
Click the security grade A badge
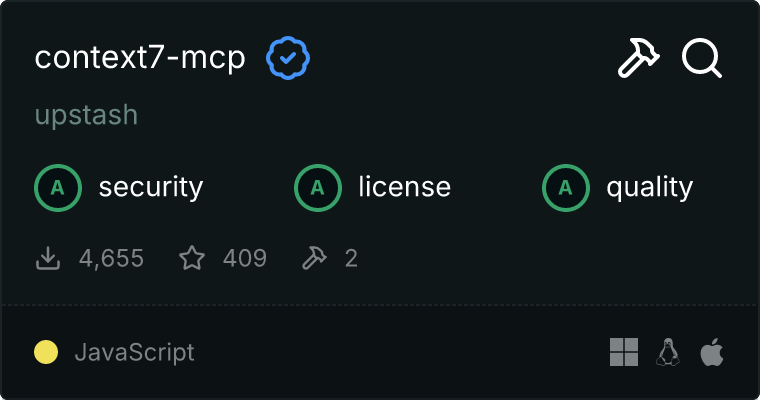[58, 188]
